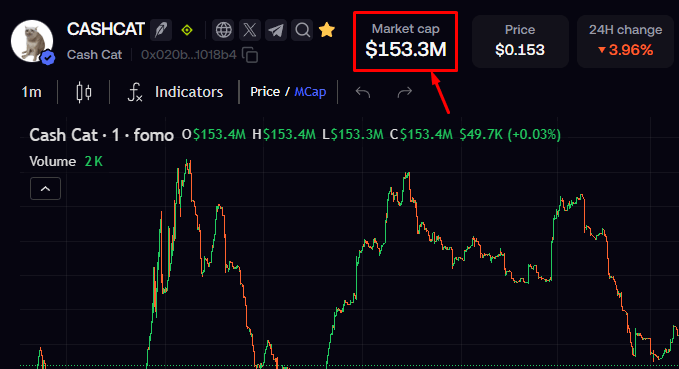Image resolution: width=679 pixels, height=369 pixels.
Task: Click the feather icon next to CASHCAT
Action: 161,30
